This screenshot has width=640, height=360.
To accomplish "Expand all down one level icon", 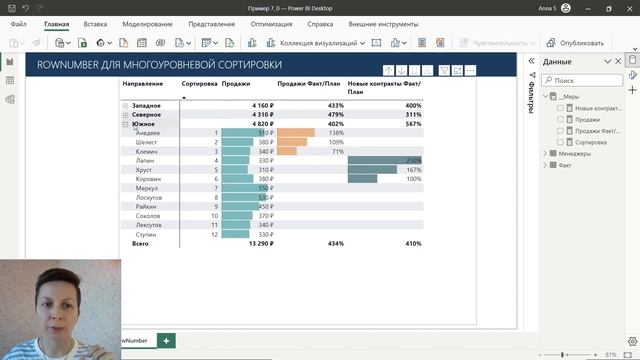I will coord(427,71).
